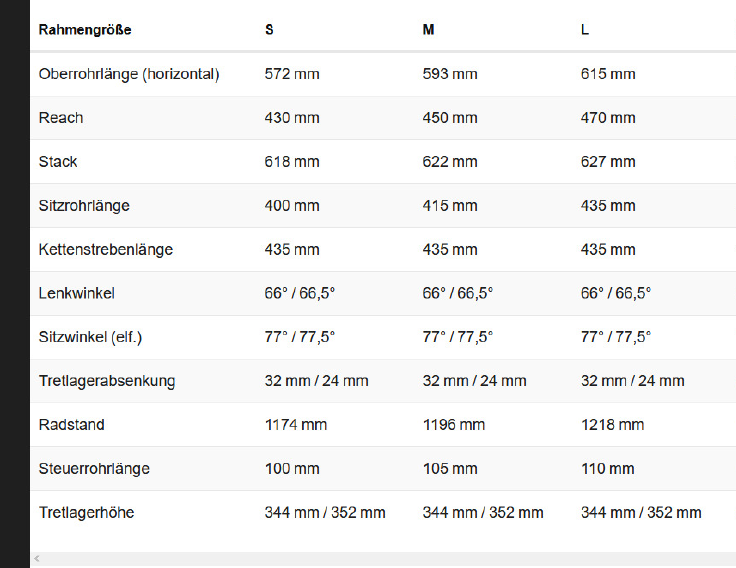The height and width of the screenshot is (568, 736).
Task: Click the Tretlagerabsenkung row label
Action: pyautogui.click(x=107, y=381)
